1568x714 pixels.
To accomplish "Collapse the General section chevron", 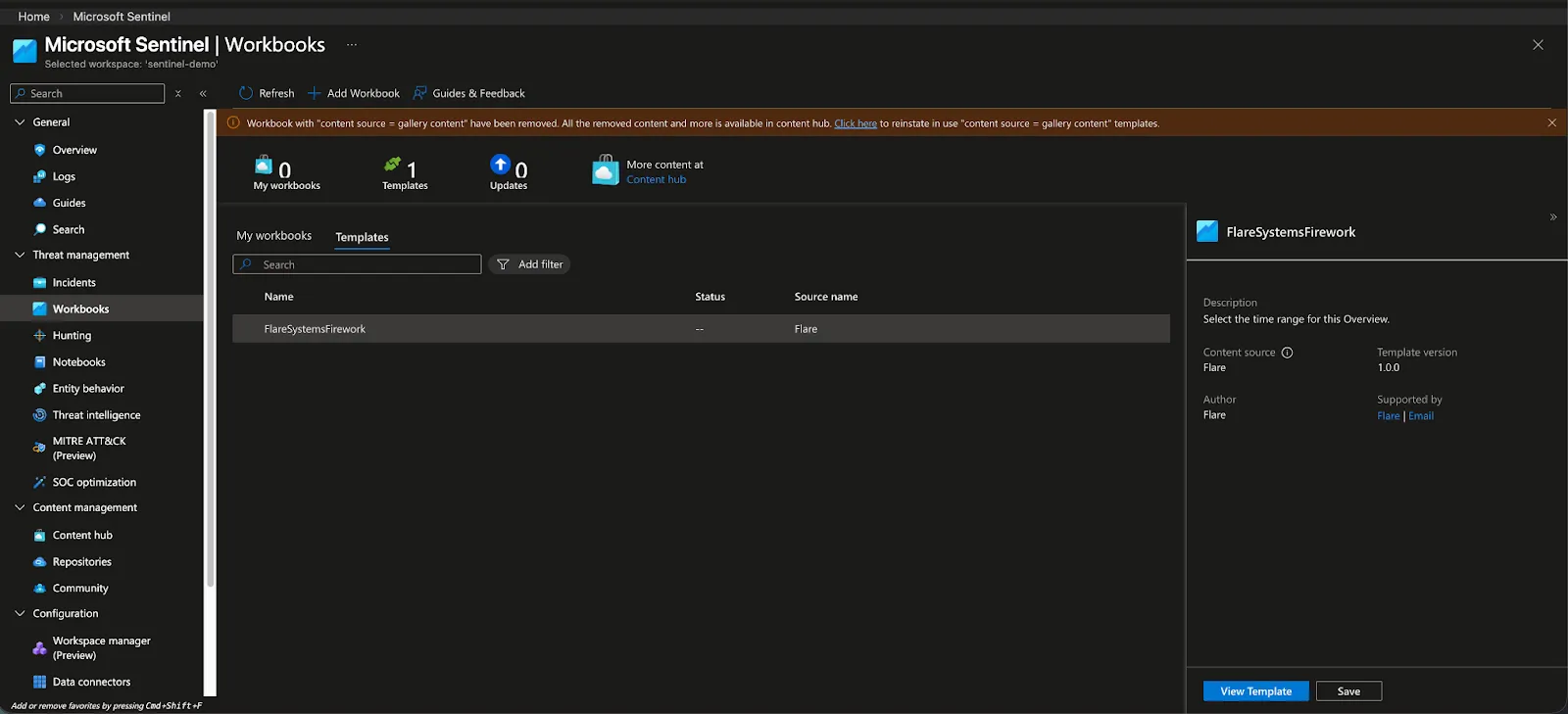I will point(20,122).
